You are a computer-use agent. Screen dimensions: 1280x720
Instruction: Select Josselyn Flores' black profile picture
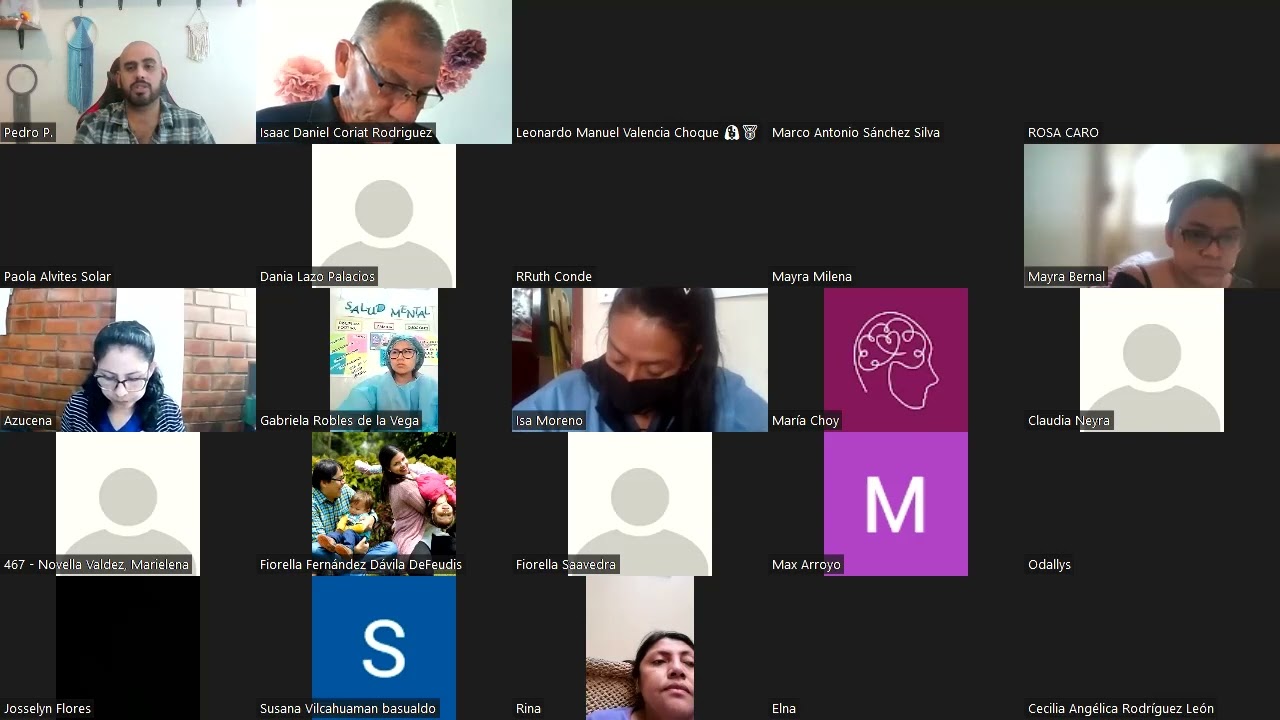coord(128,648)
